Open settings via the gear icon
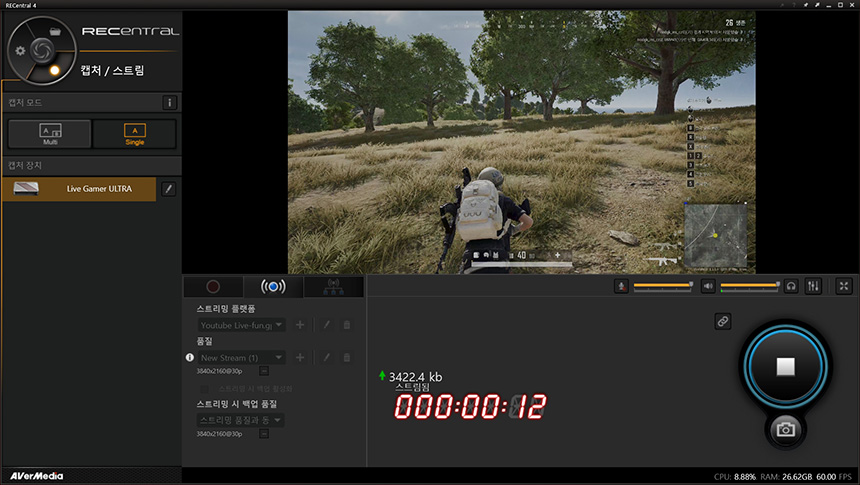860x485 pixels. pyautogui.click(x=20, y=50)
